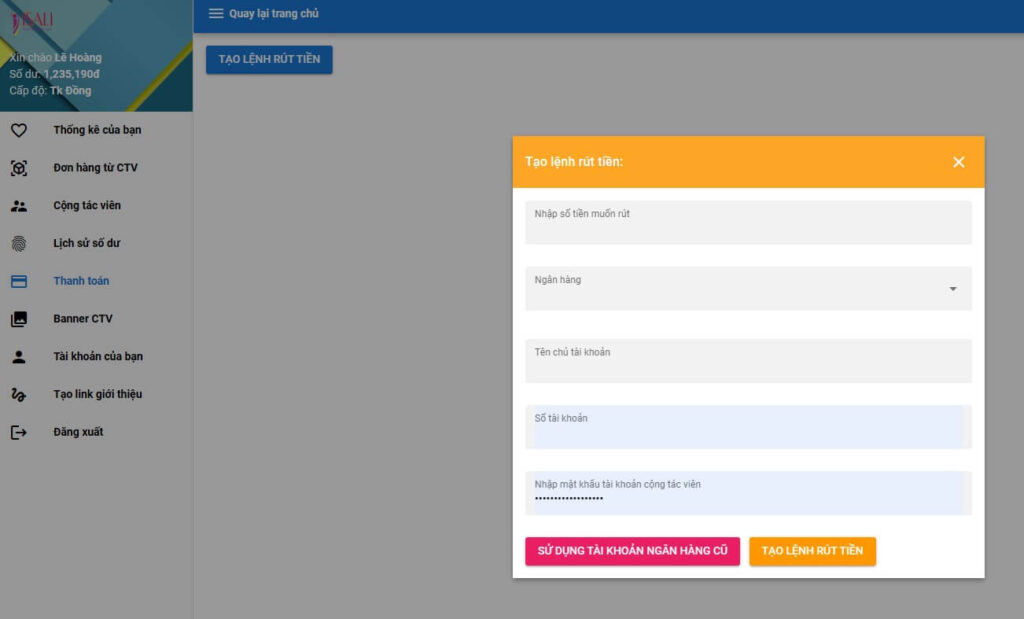Click the fingerprint icon beside Lịch sử số dư

[19, 244]
